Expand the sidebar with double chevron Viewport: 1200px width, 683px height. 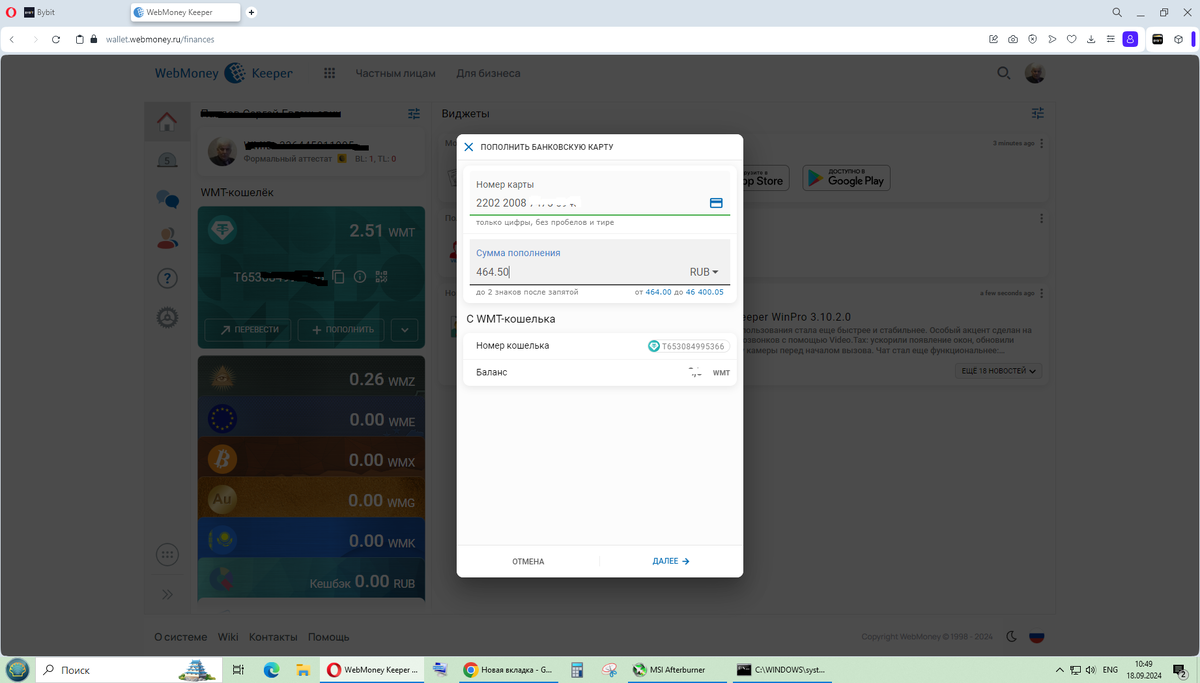pos(167,595)
